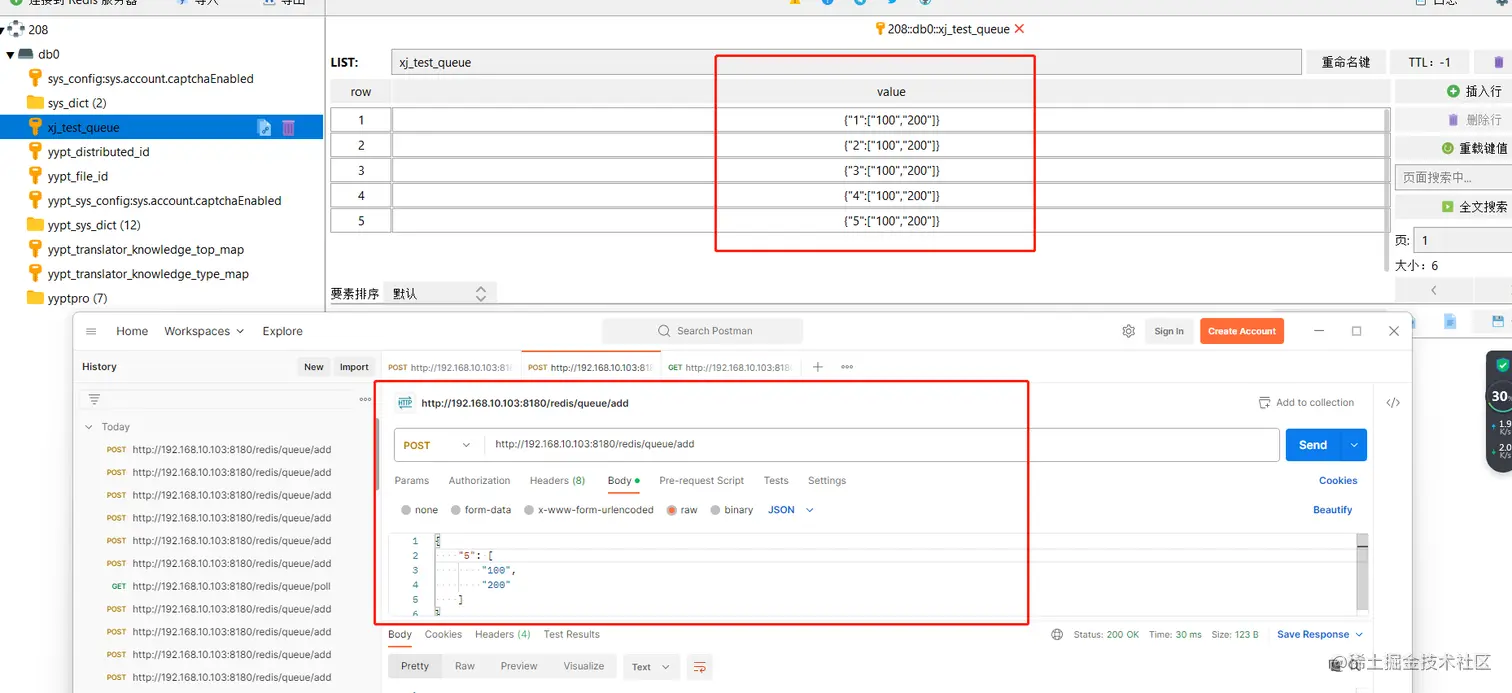Image resolution: width=1512 pixels, height=693 pixels.
Task: Open History panel three-dots options
Action: tap(365, 399)
